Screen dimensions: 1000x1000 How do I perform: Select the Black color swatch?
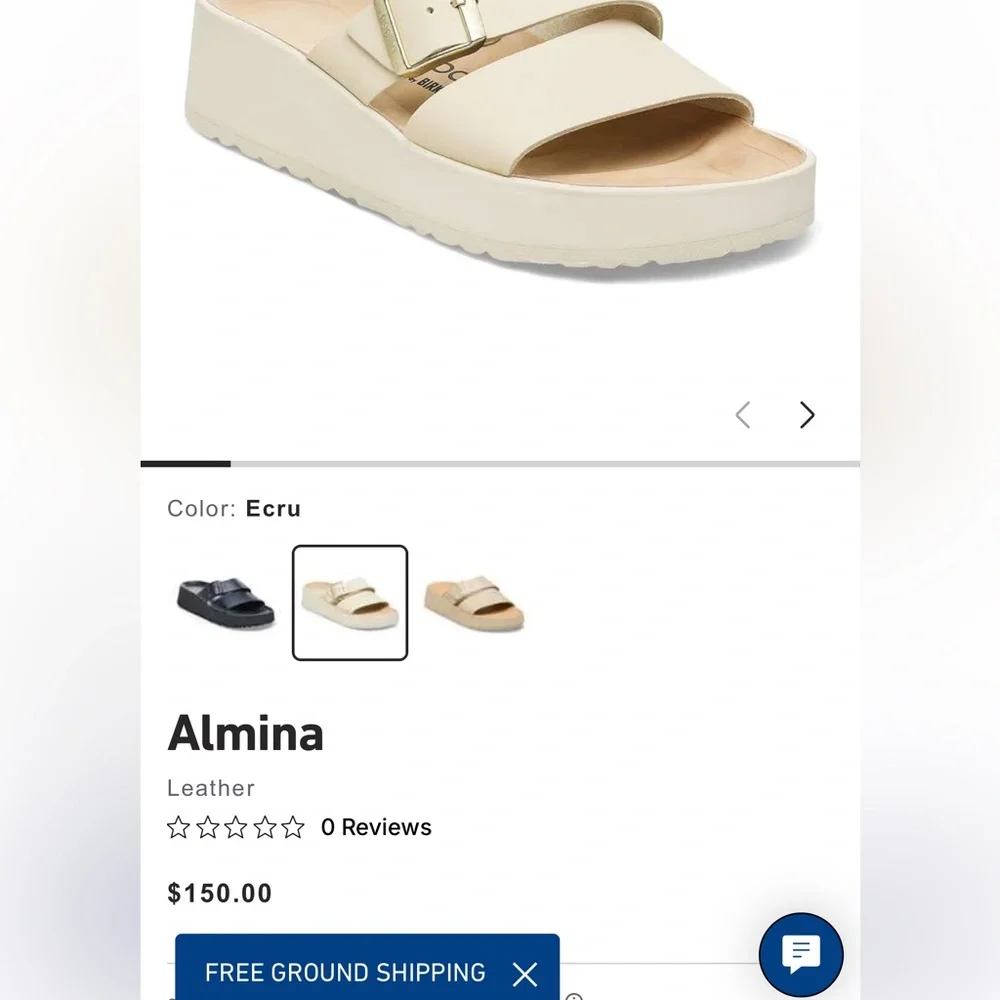click(x=224, y=602)
